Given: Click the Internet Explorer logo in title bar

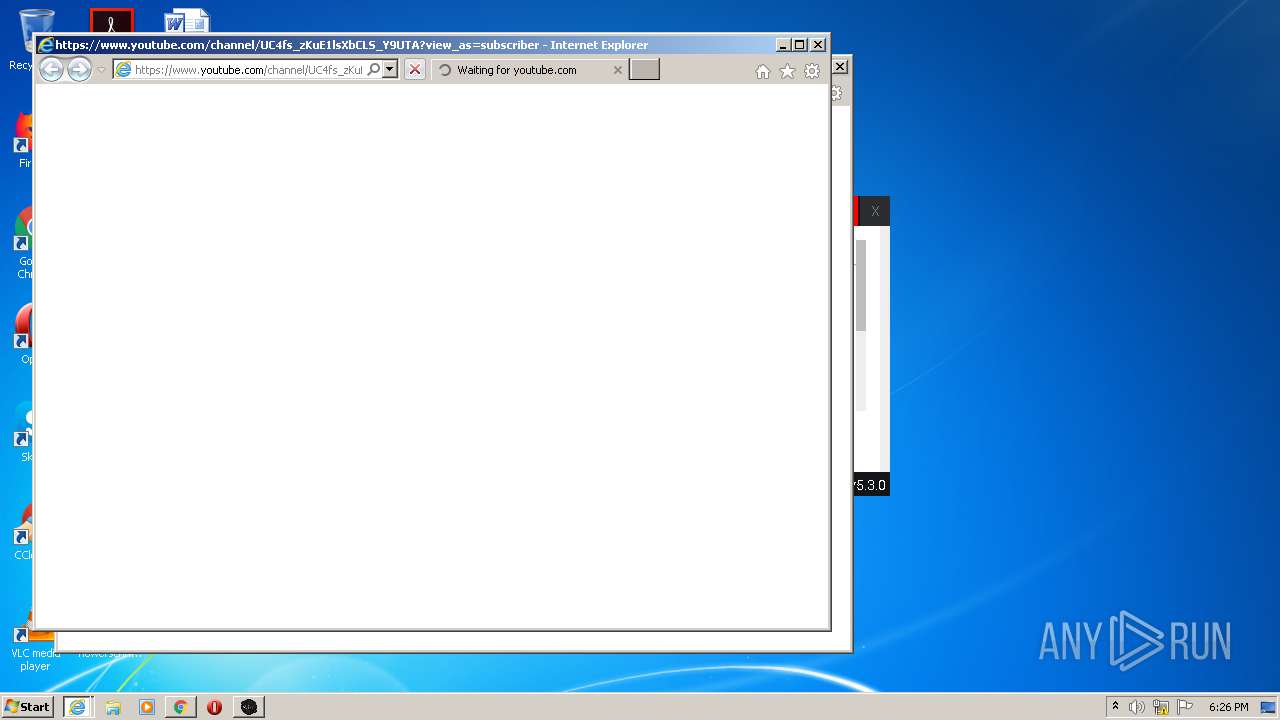Looking at the screenshot, I should click(45, 45).
